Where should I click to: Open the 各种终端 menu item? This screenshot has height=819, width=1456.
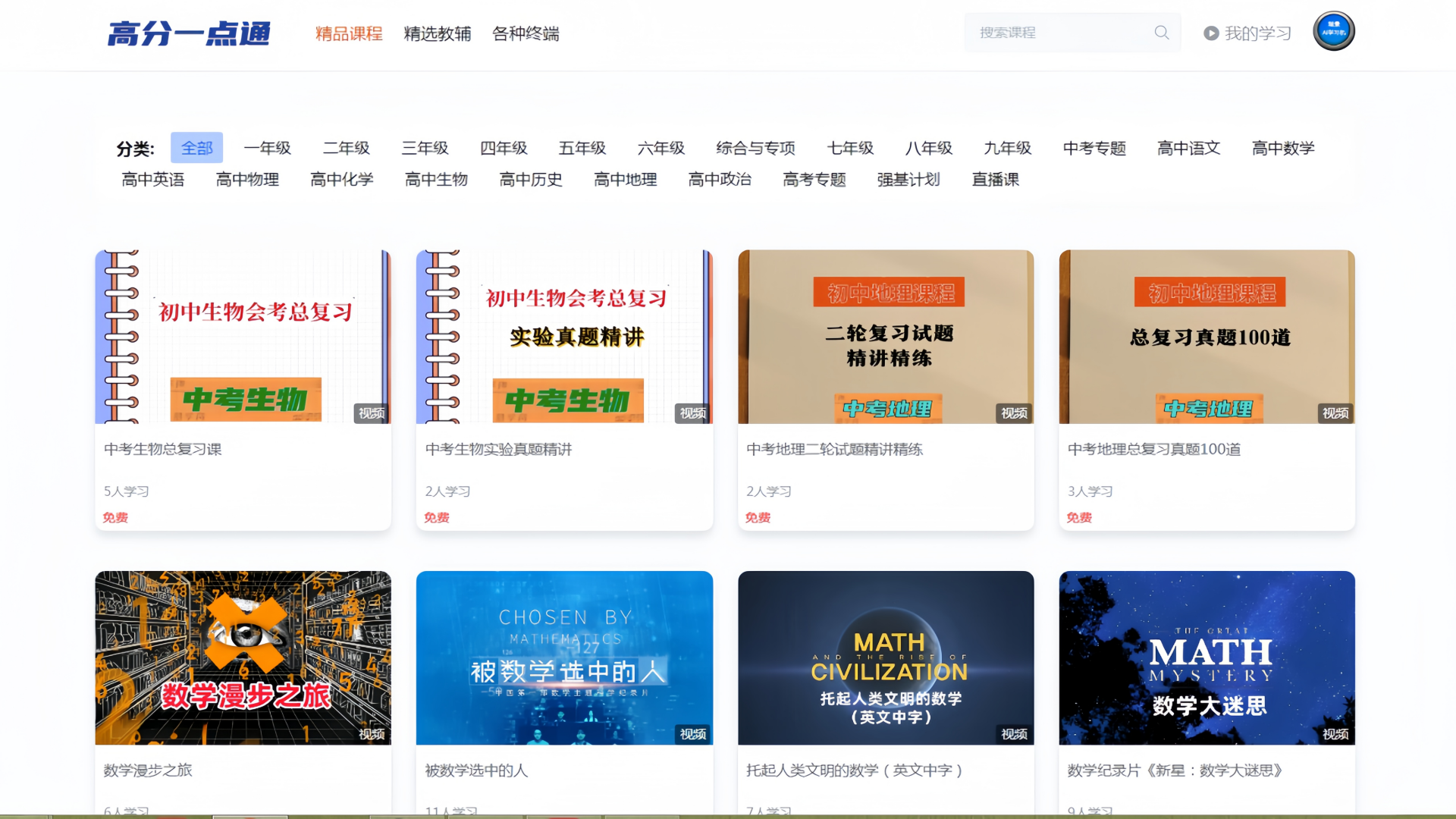click(x=526, y=33)
